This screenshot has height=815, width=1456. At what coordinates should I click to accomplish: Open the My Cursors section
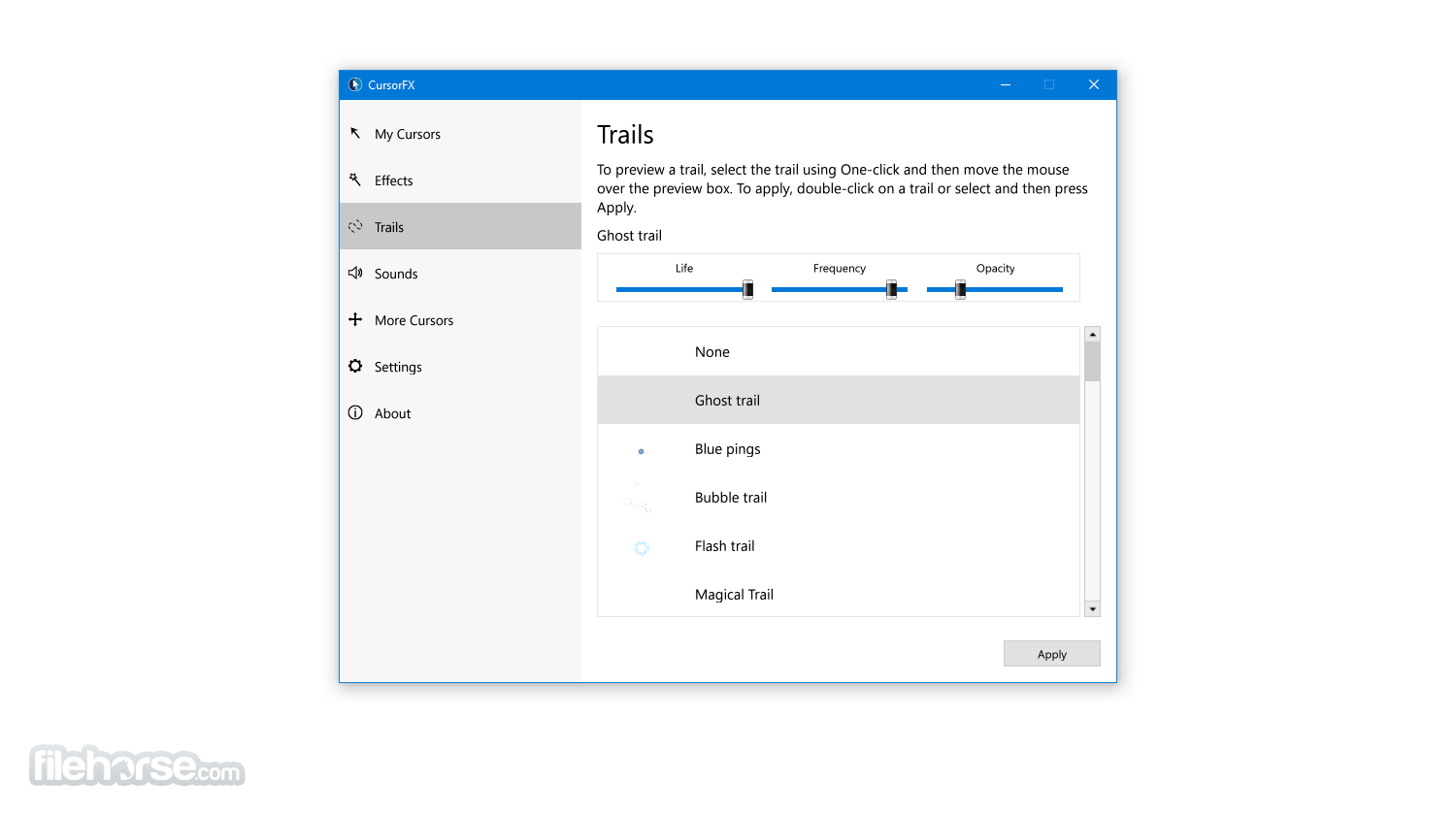pyautogui.click(x=460, y=134)
